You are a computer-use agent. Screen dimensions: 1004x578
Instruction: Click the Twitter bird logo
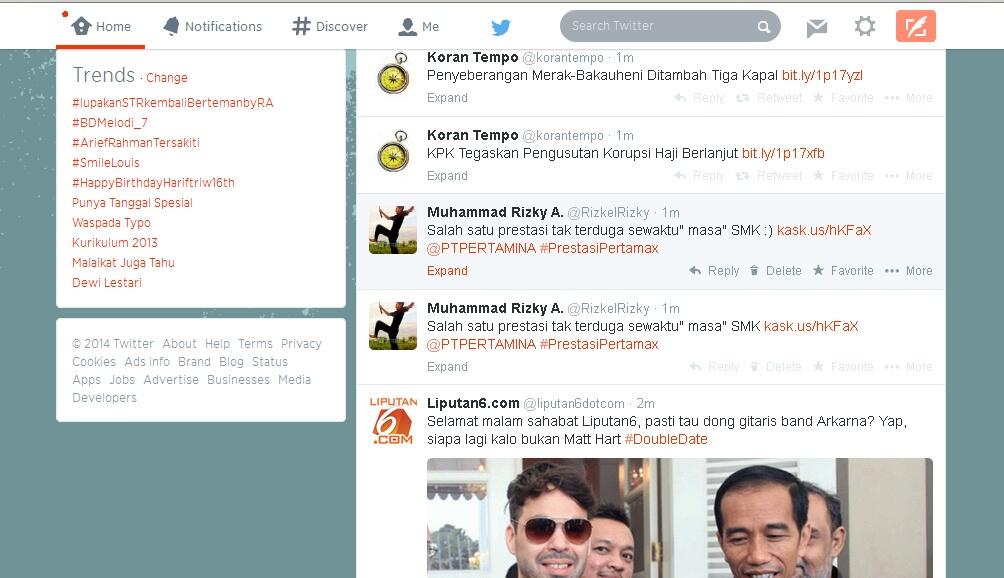(501, 27)
